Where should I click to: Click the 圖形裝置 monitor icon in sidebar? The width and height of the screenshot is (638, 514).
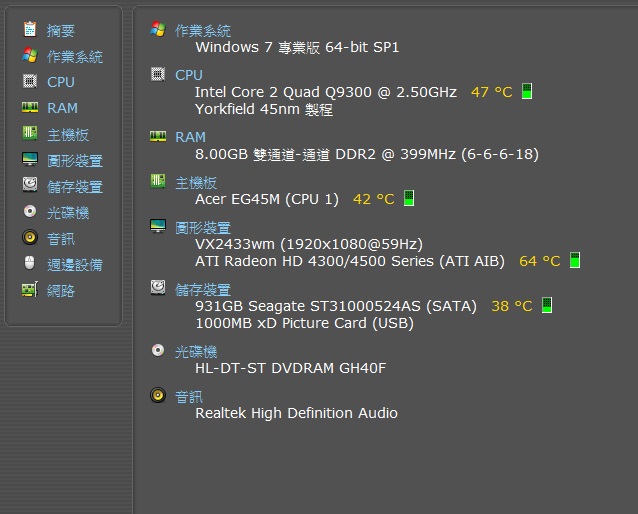tap(30, 159)
